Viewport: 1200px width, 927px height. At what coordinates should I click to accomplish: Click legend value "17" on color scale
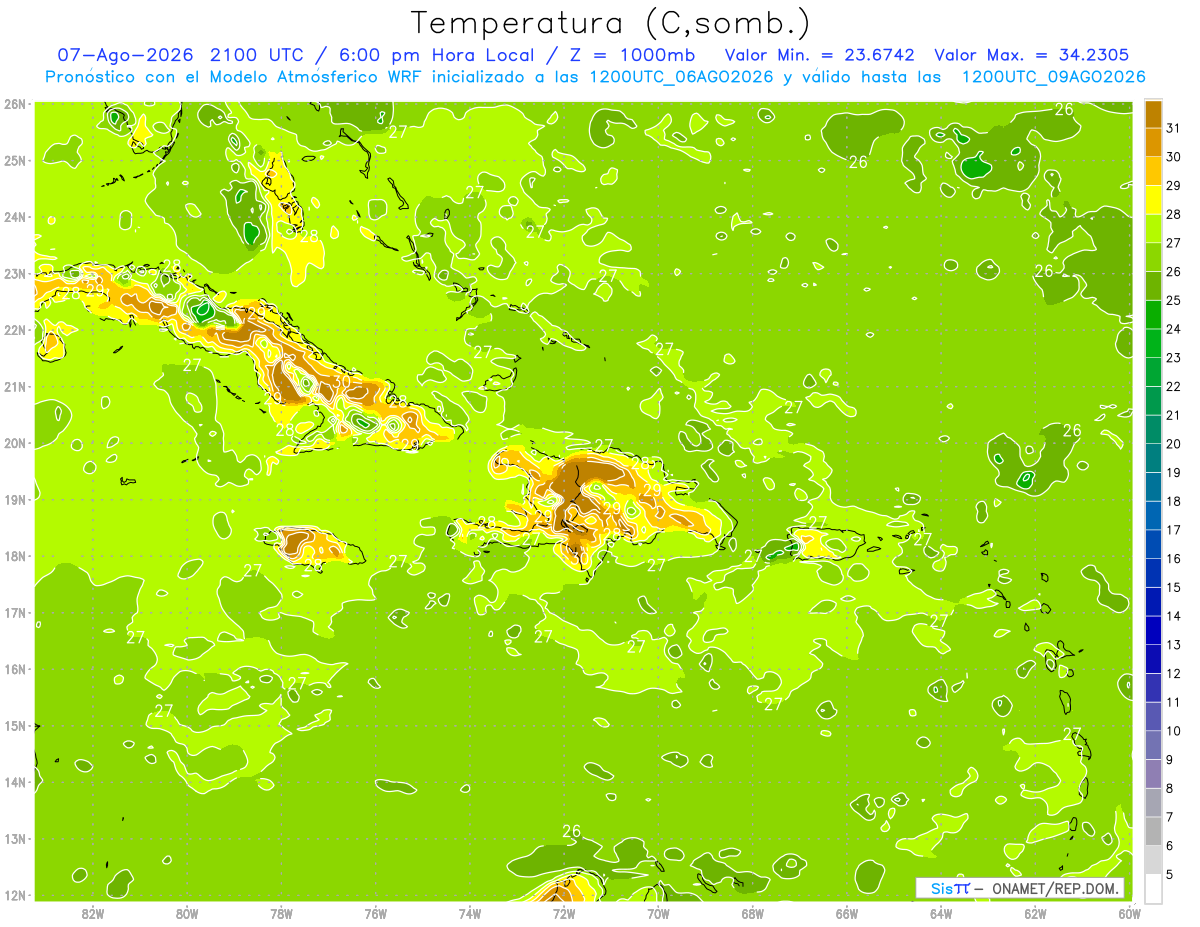coord(1174,530)
